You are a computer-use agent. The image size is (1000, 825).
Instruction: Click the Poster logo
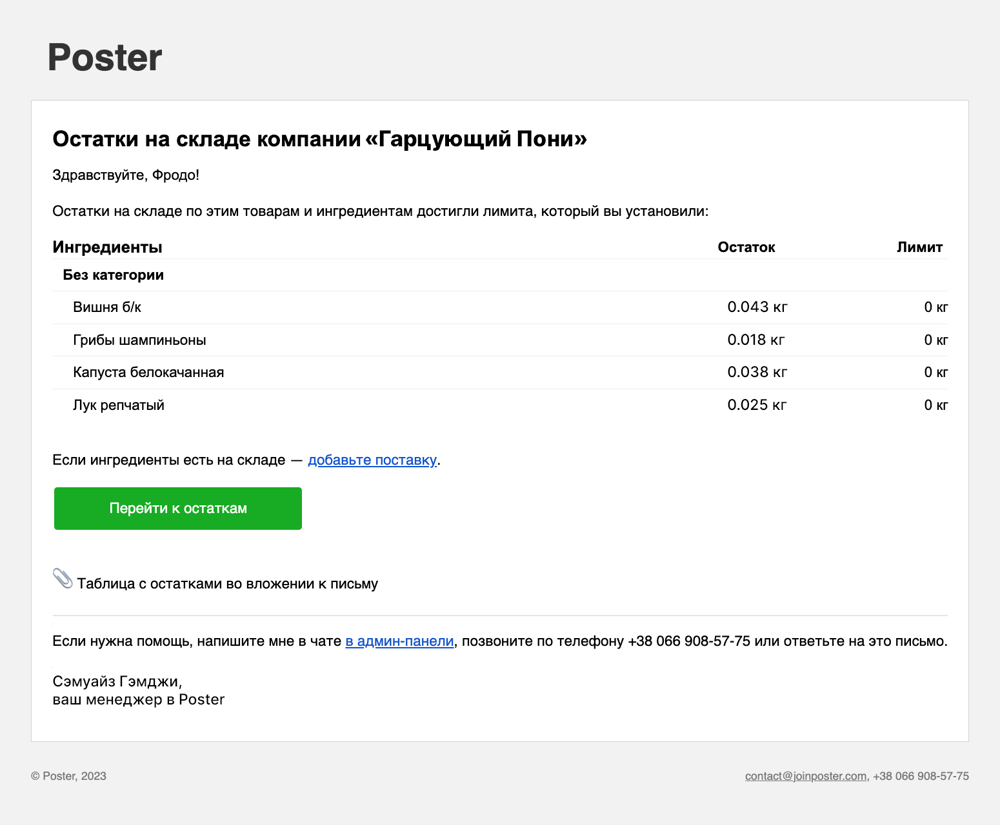[x=104, y=58]
